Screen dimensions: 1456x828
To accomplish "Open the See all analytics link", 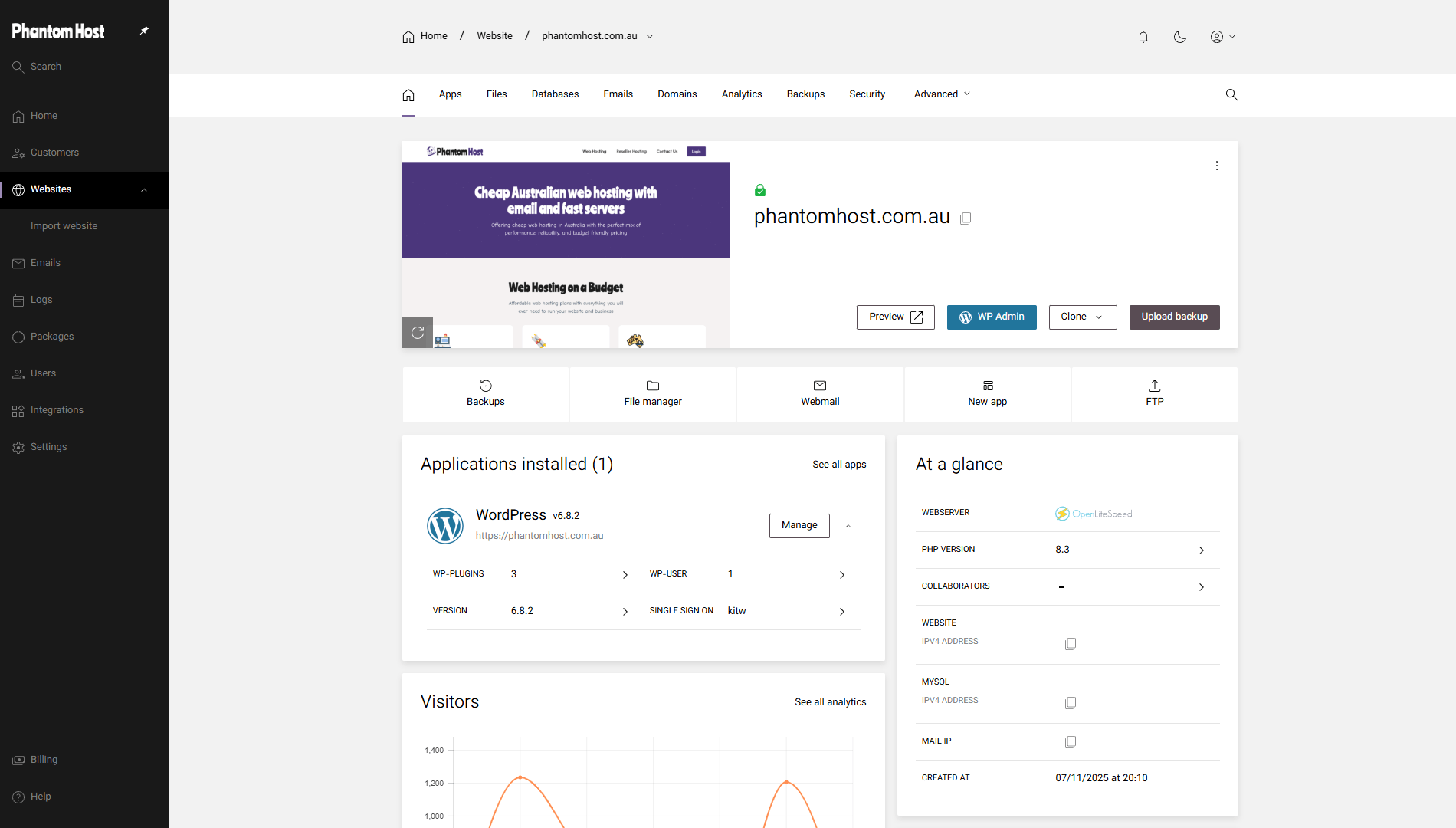I will pos(830,701).
